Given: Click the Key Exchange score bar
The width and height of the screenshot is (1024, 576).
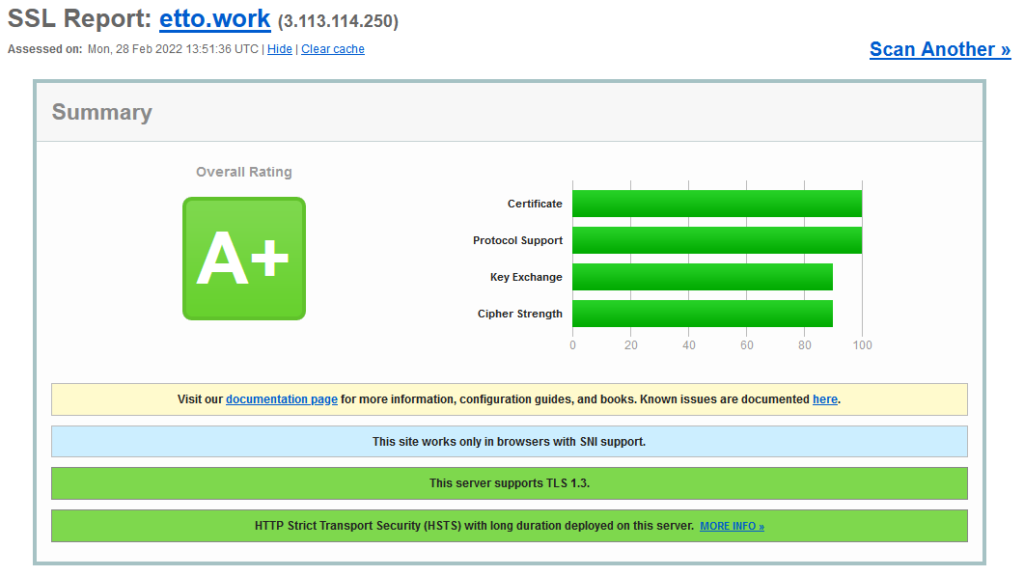Looking at the screenshot, I should coord(702,277).
